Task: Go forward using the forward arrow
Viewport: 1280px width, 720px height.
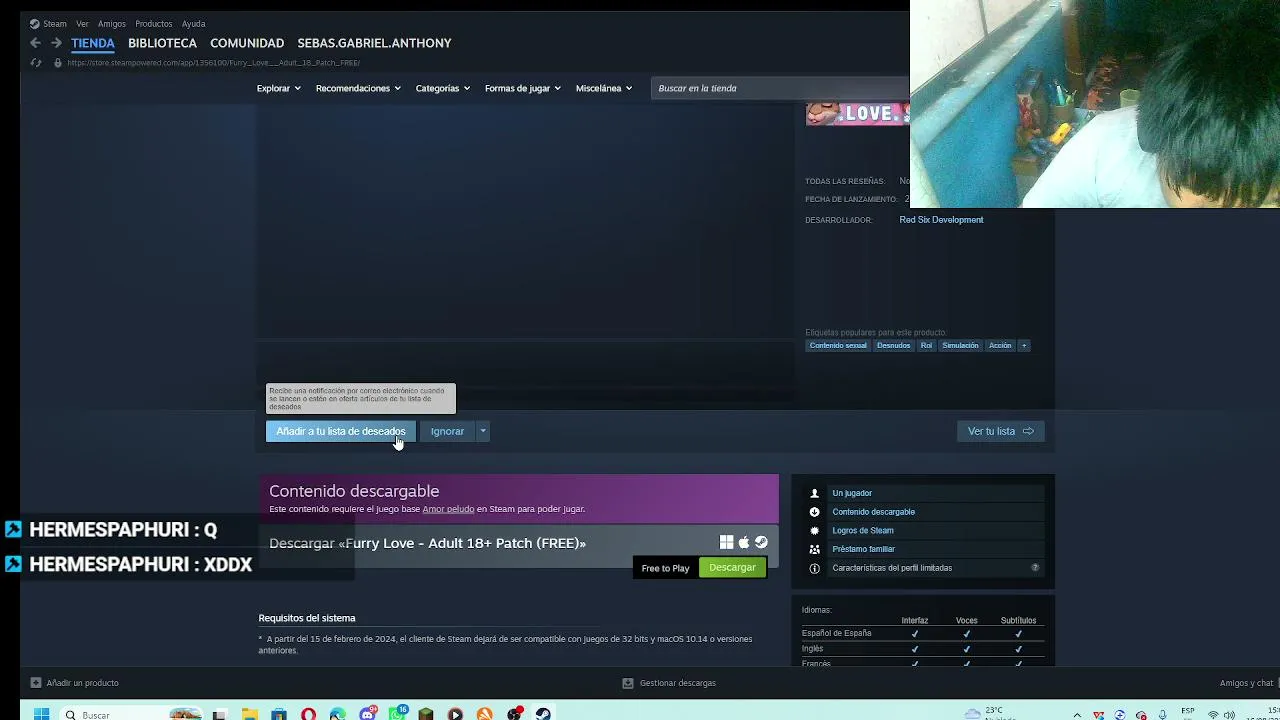Action: pos(56,43)
